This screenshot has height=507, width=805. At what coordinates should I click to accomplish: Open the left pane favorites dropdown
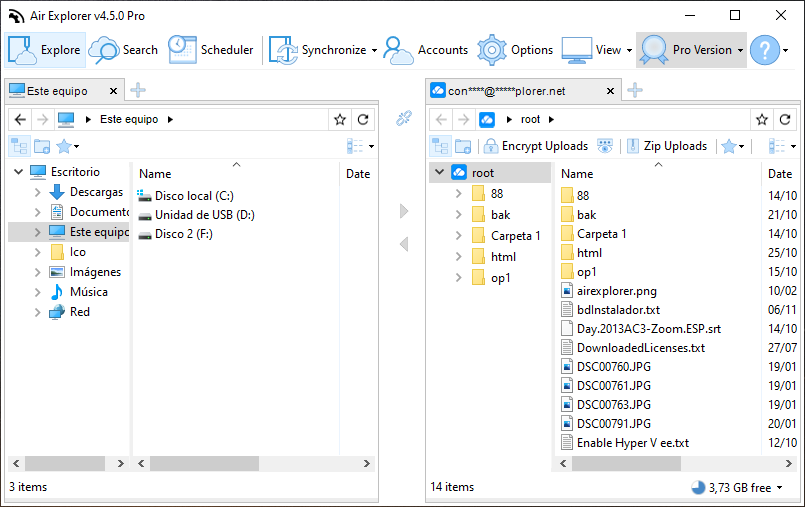point(68,146)
